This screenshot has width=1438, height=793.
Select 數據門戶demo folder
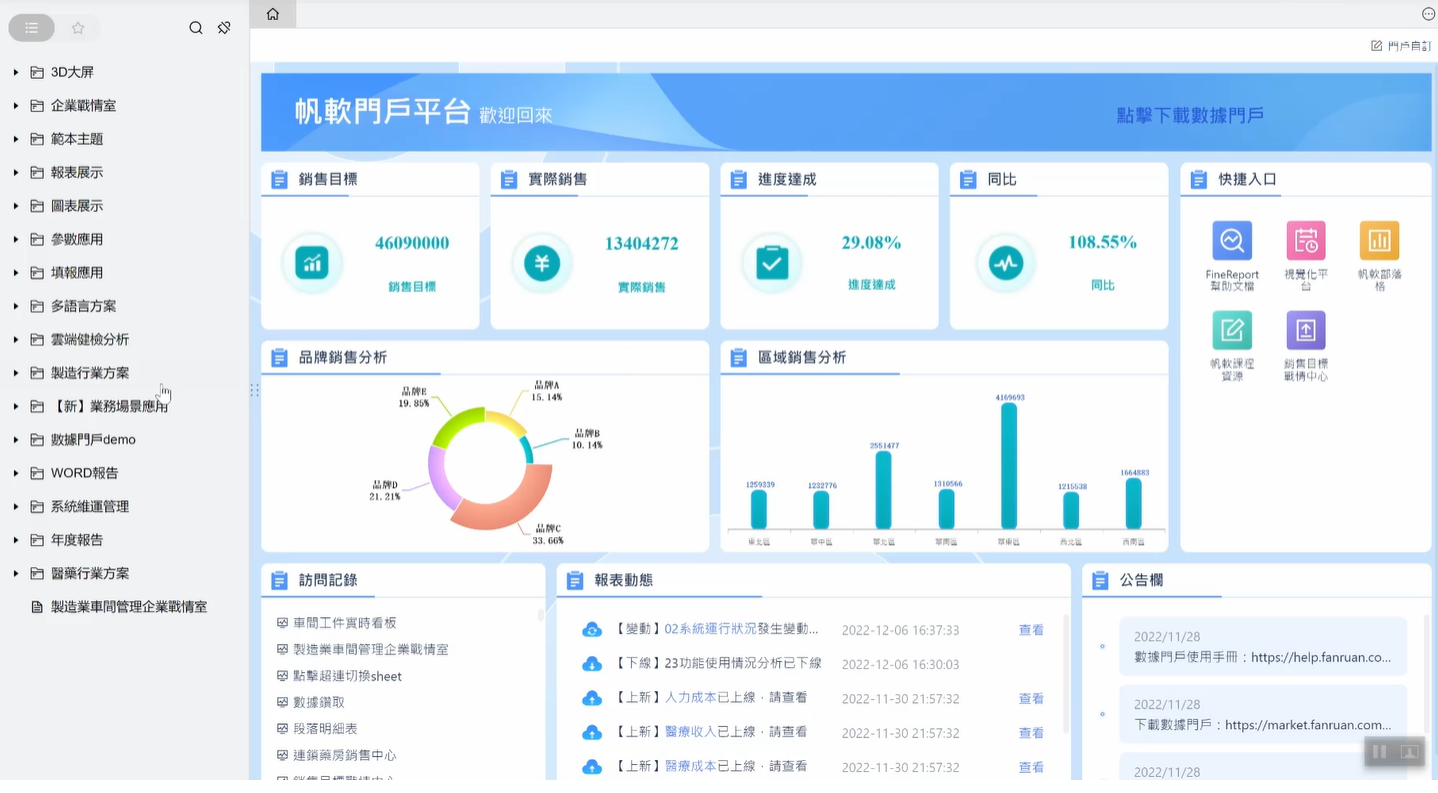coord(93,439)
